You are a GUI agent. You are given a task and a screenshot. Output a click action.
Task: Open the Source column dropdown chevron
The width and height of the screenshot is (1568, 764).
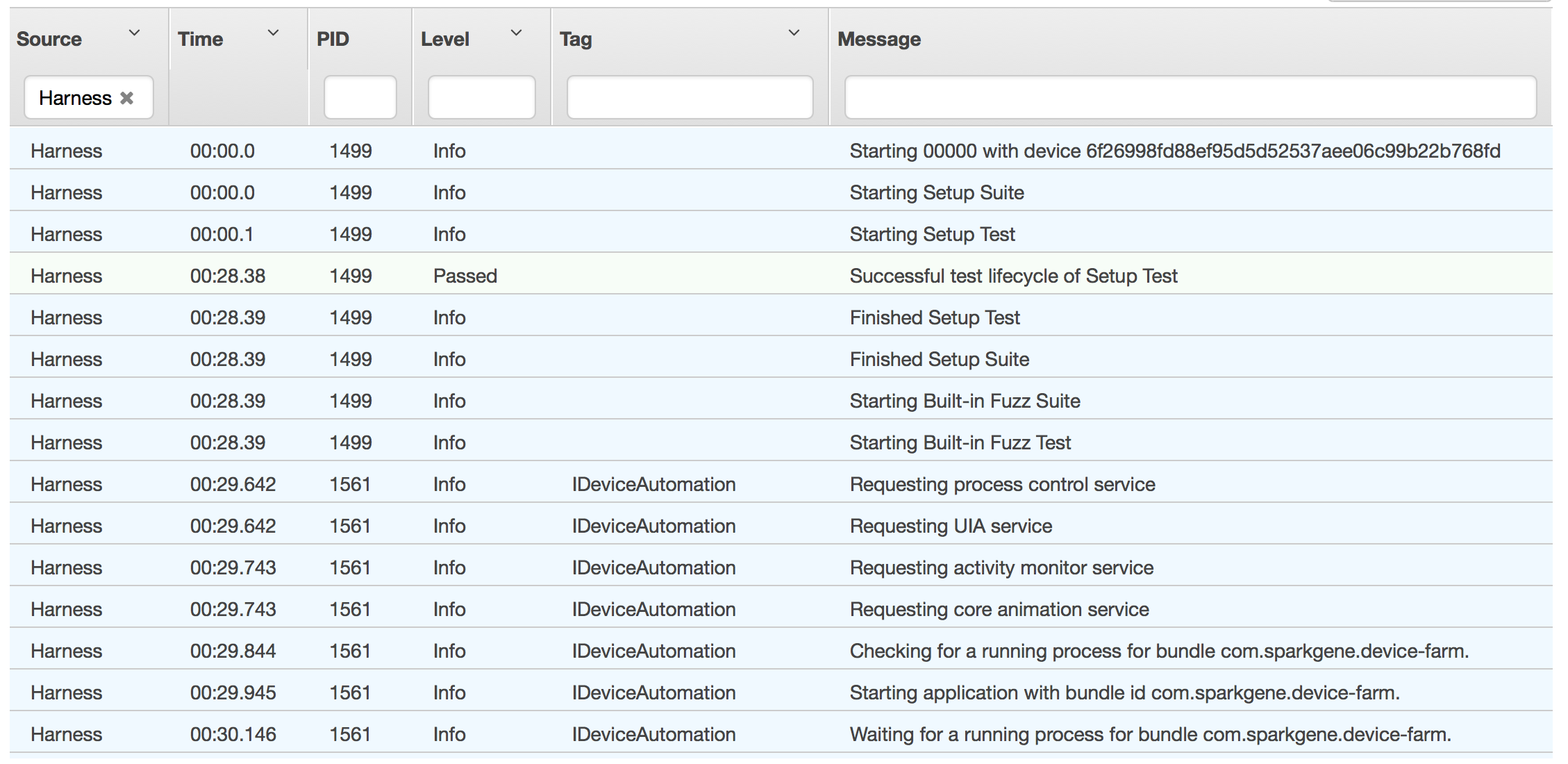coord(135,33)
